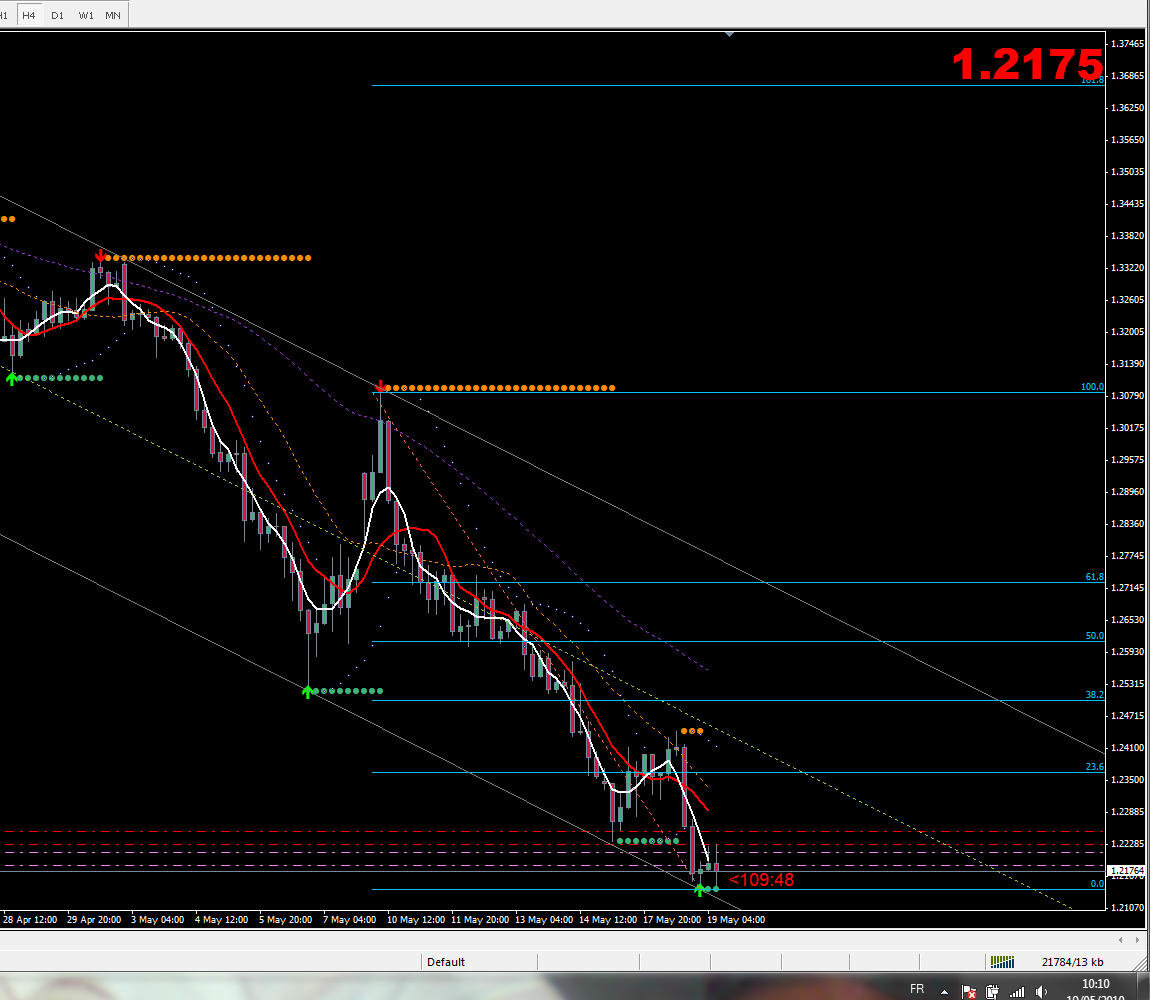The image size is (1150, 1000).
Task: Switch chart to W1 timeframe
Action: pyautogui.click(x=86, y=15)
